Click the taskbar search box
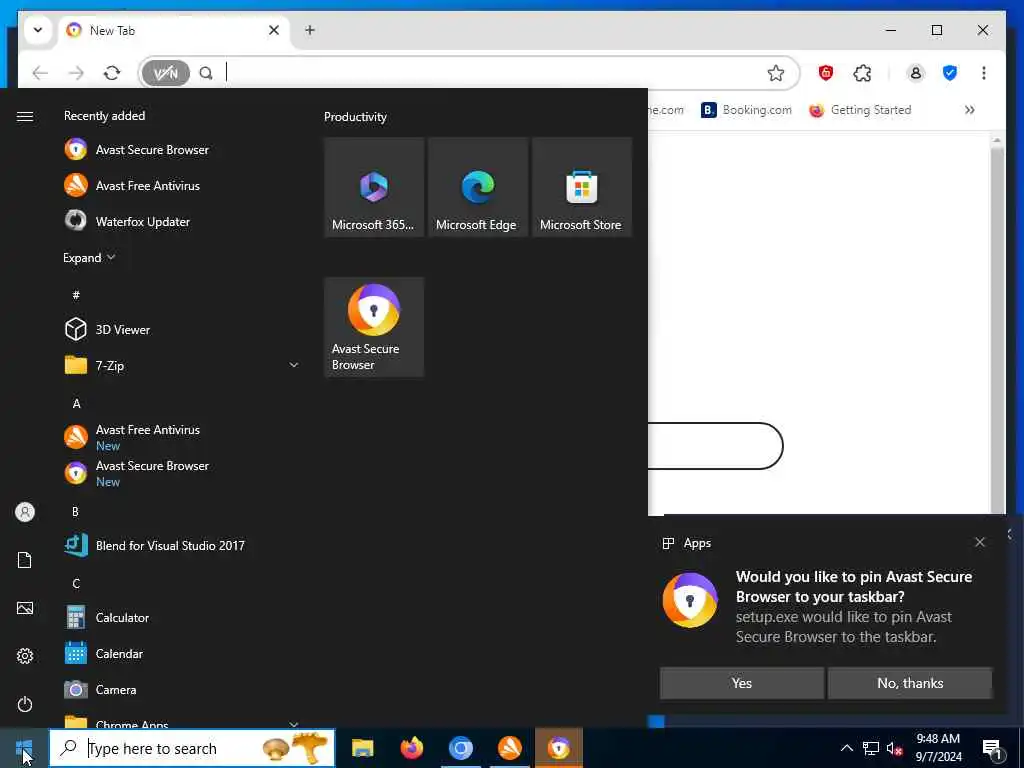Screen dimensions: 1024x768 [192, 748]
